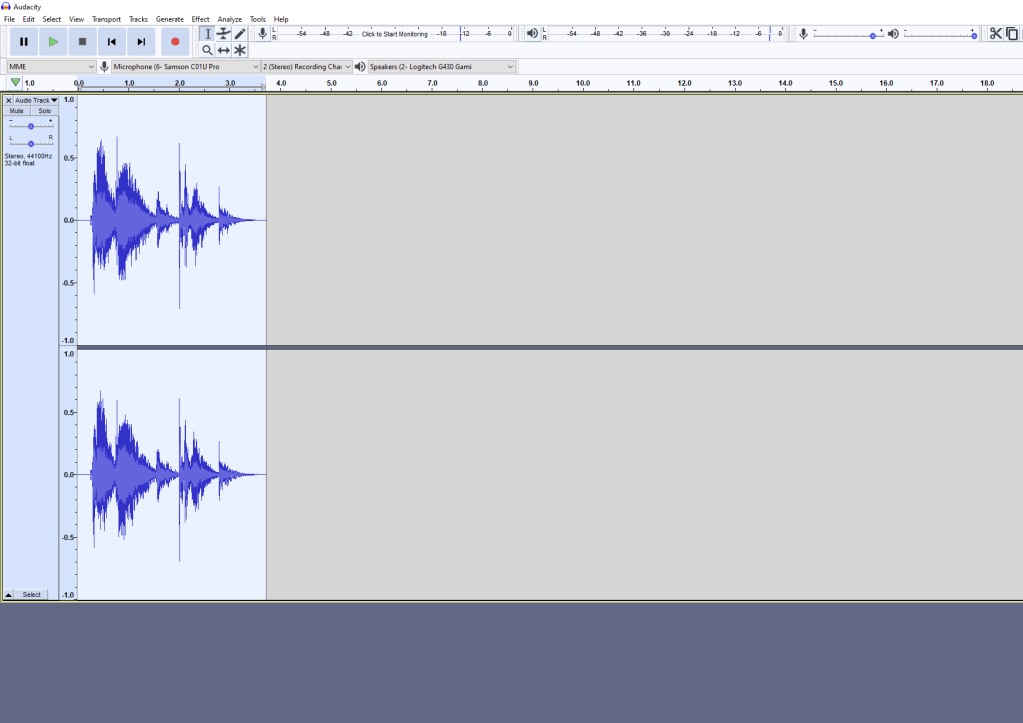This screenshot has height=723, width=1023.
Task: Solo the Audio Track
Action: (x=44, y=111)
